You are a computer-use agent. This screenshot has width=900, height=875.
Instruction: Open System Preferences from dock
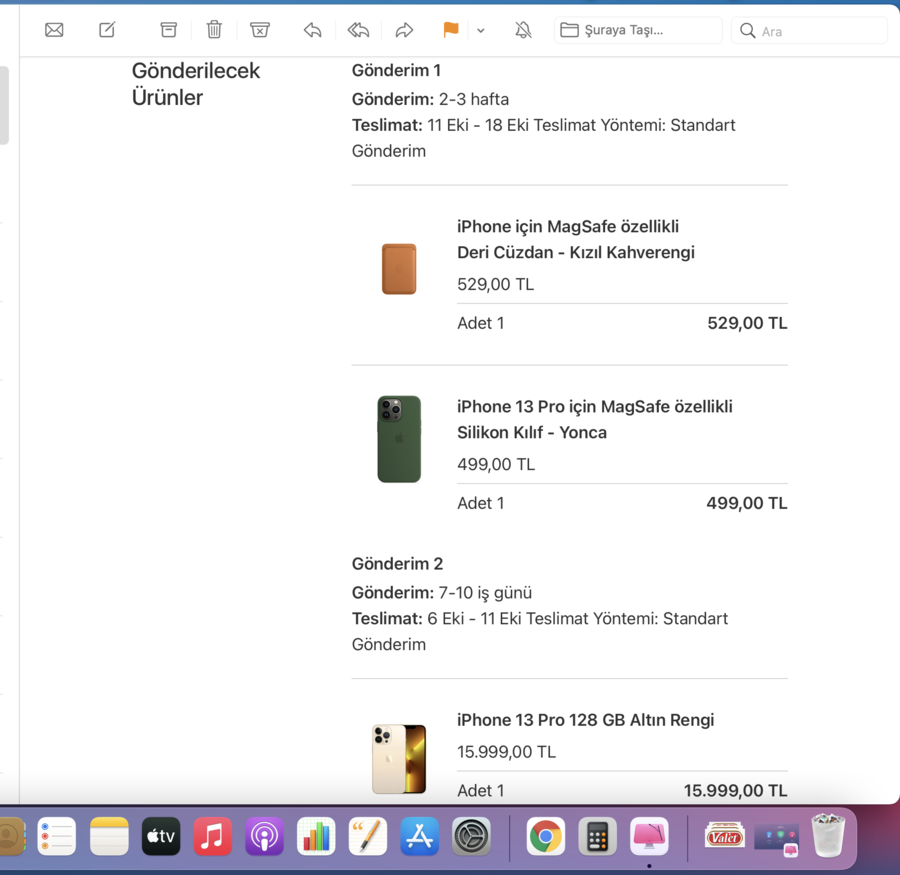click(x=471, y=837)
